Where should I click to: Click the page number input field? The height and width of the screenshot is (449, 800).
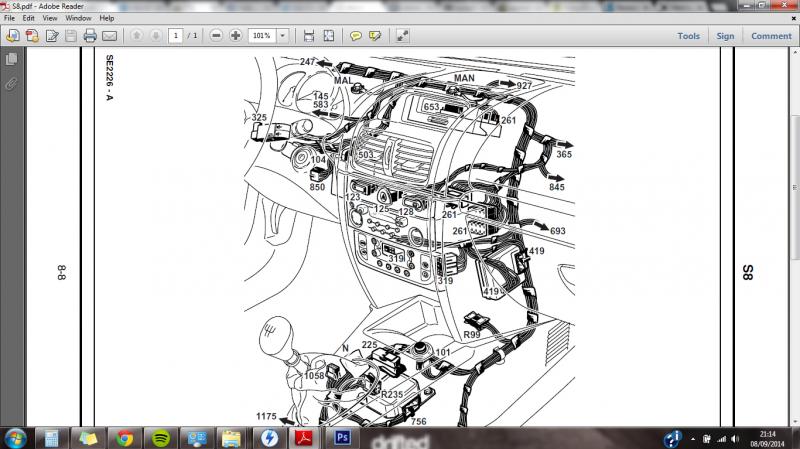pos(177,36)
